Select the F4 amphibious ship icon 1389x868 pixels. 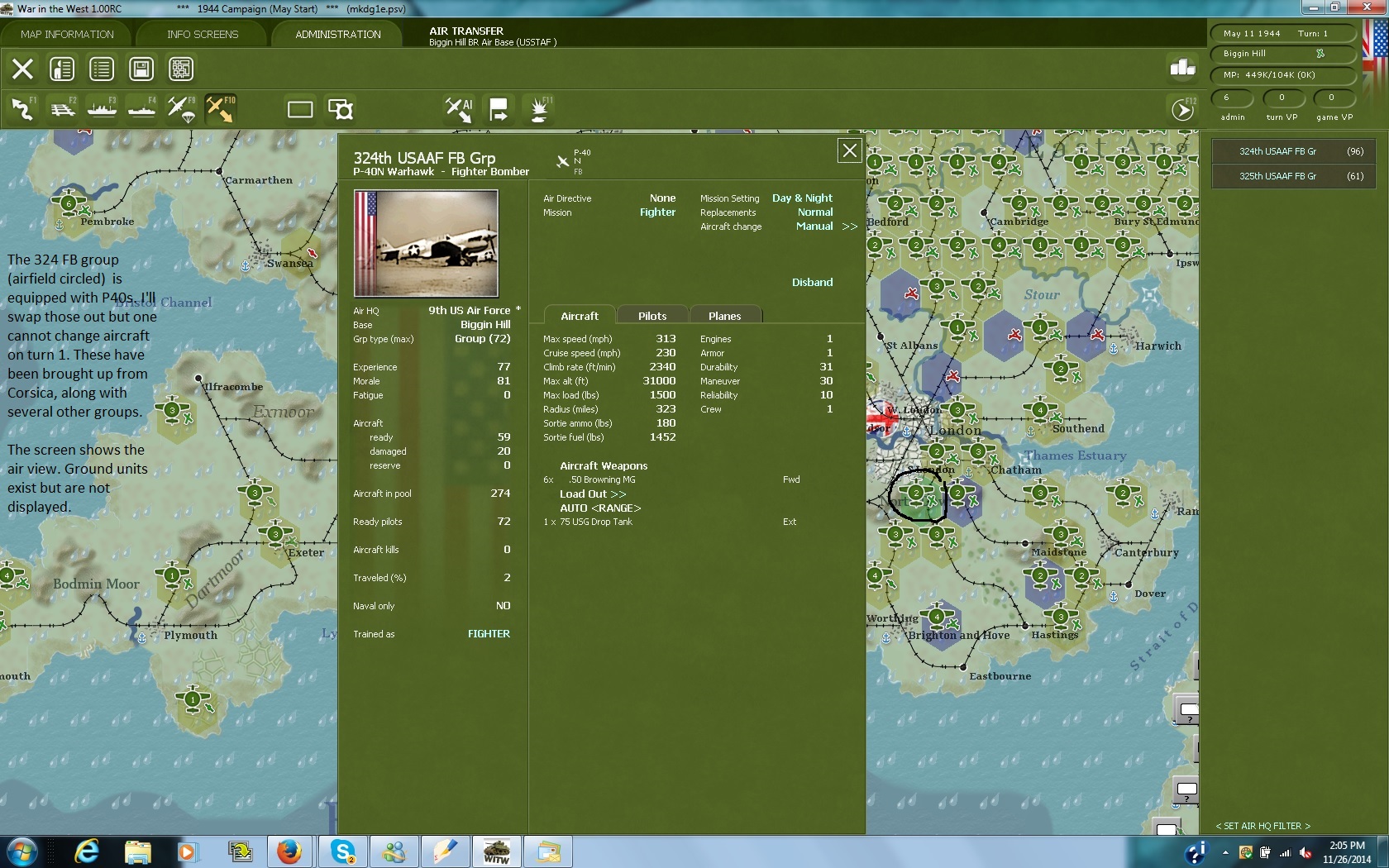141,109
